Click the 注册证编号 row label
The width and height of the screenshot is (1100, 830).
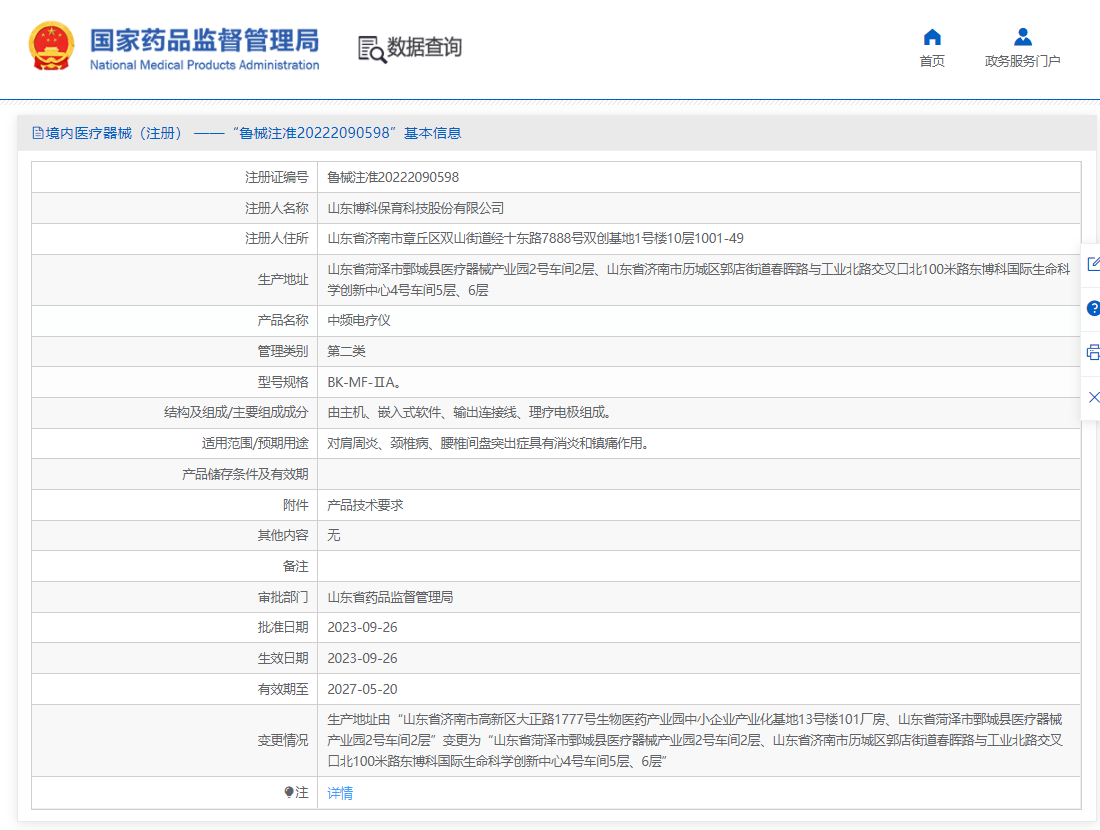(276, 178)
